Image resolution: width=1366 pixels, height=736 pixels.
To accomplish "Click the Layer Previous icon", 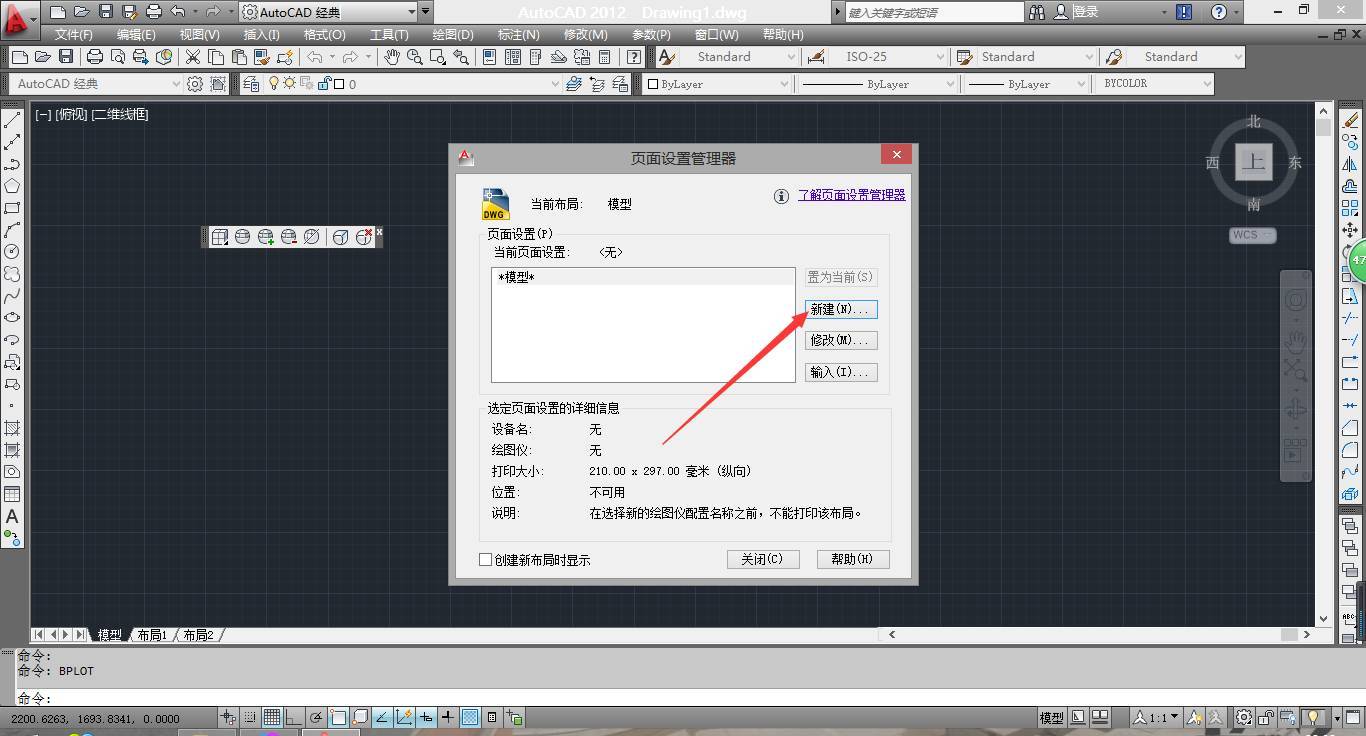I will coord(597,84).
